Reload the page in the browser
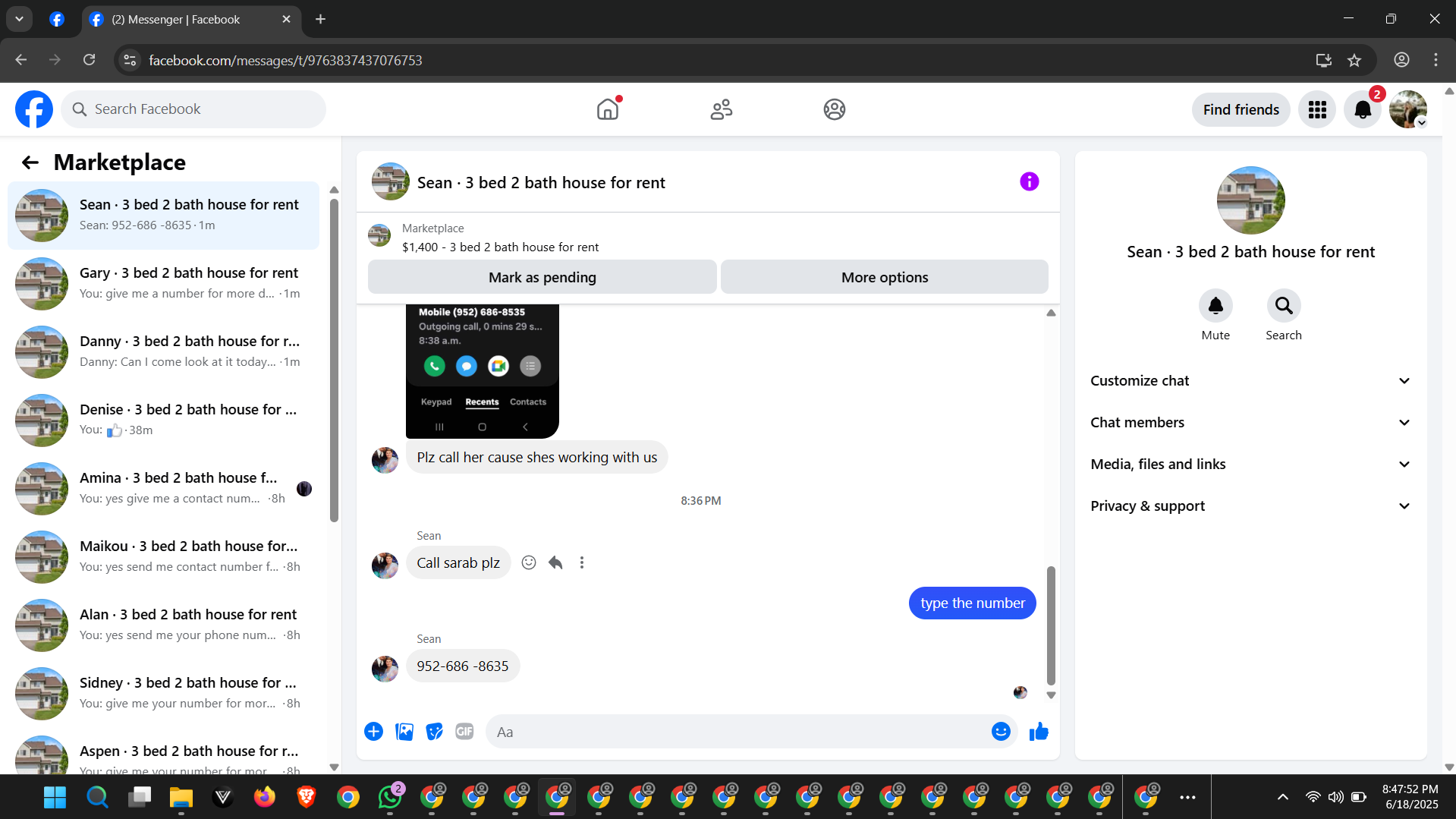This screenshot has height=819, width=1456. tap(90, 60)
